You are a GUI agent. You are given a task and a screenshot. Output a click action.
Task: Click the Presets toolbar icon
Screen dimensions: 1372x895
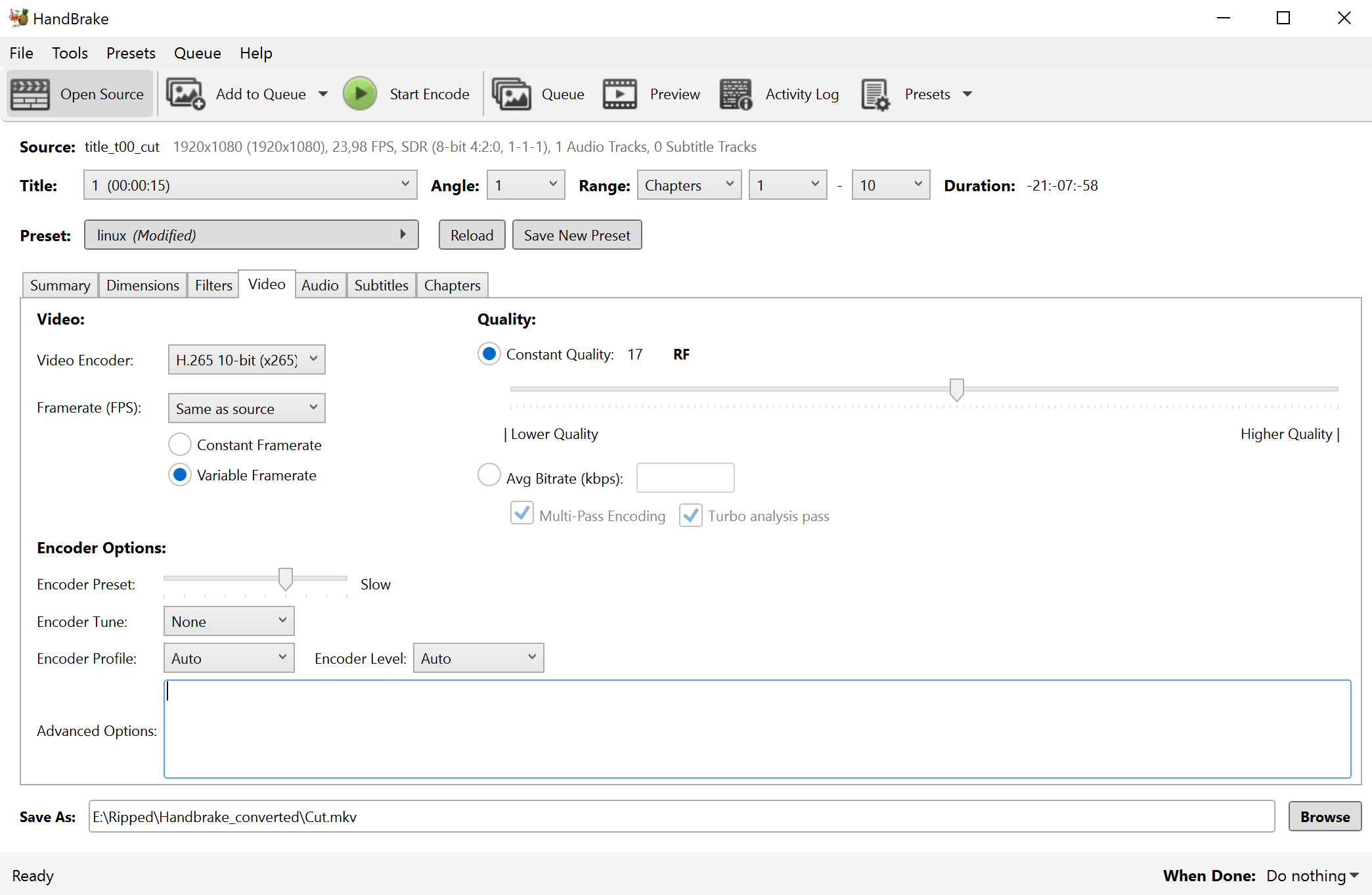tap(875, 95)
